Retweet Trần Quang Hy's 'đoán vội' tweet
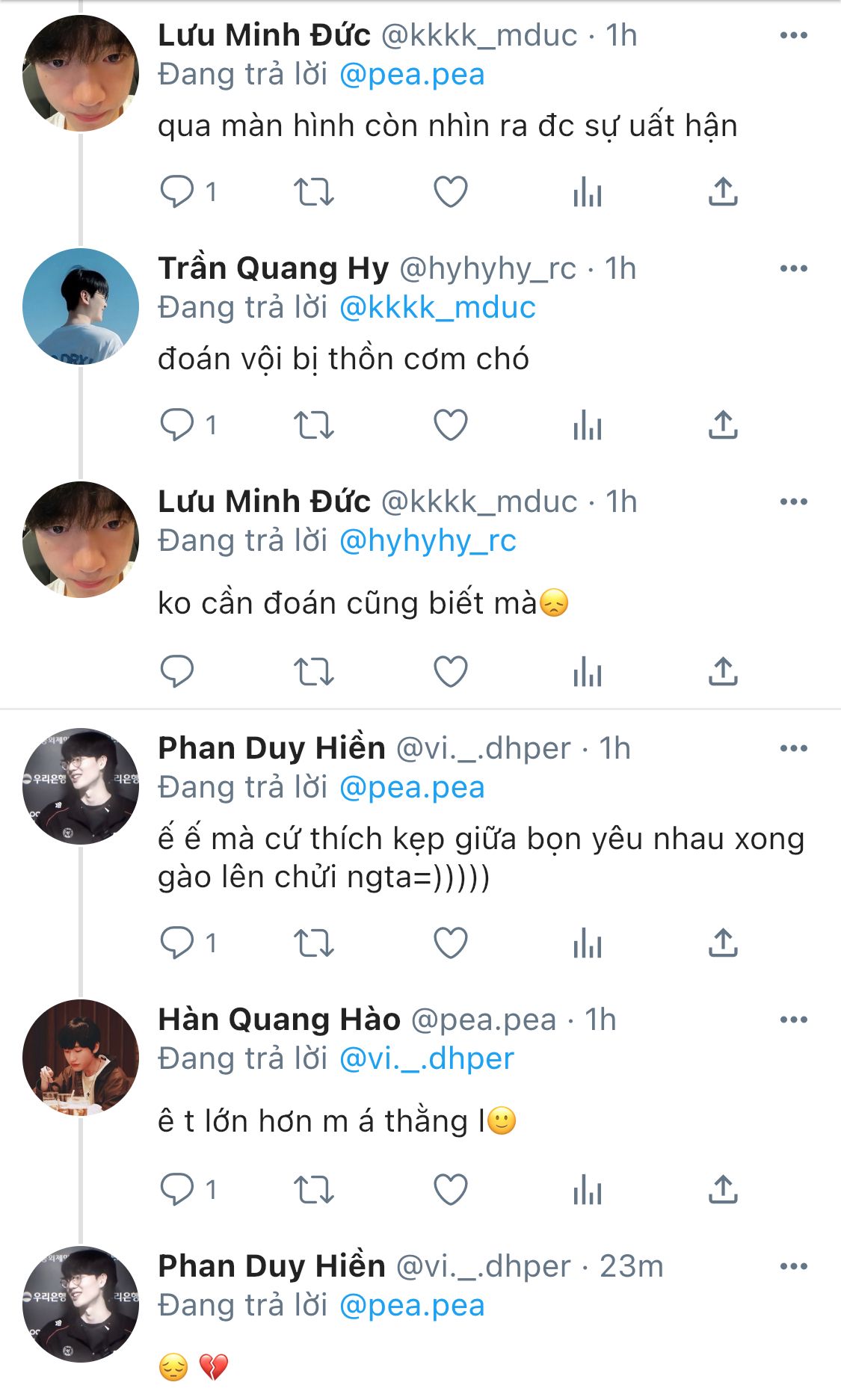 (x=313, y=425)
